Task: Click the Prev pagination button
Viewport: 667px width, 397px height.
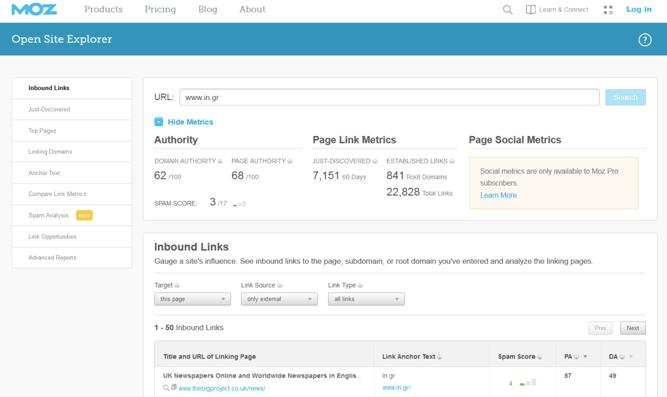Action: 600,328
